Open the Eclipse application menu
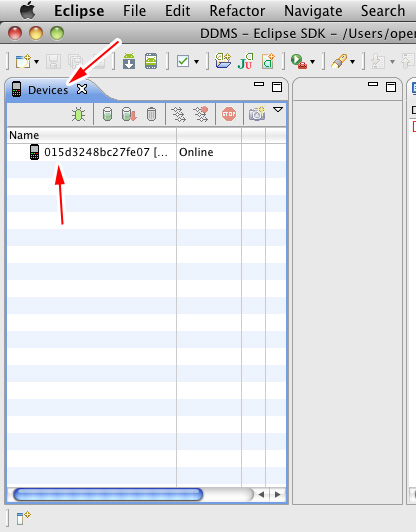416x532 pixels. [79, 11]
